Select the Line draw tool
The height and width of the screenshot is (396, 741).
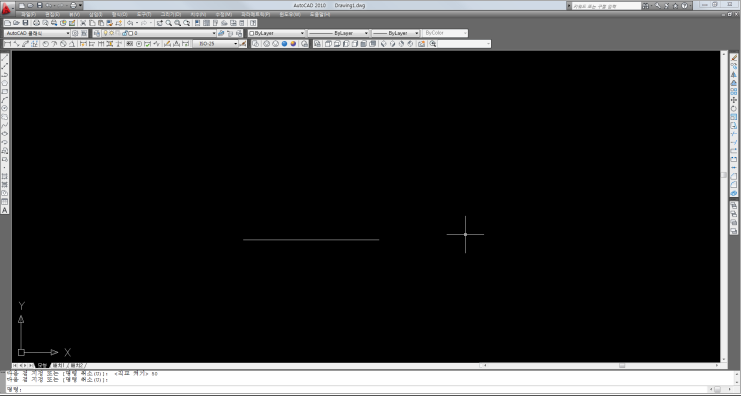(5, 58)
